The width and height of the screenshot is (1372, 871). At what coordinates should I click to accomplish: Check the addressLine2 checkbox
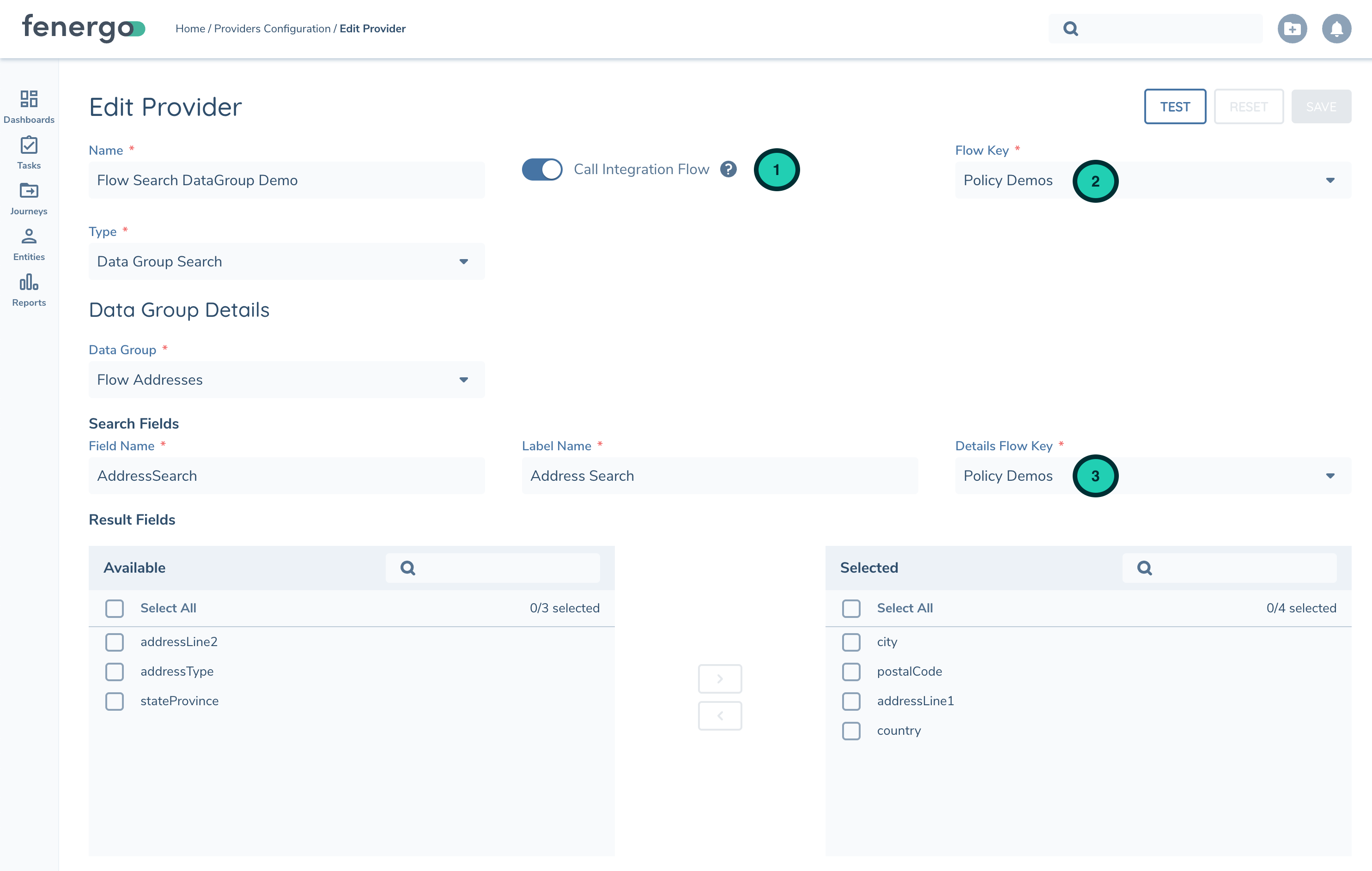tap(115, 642)
